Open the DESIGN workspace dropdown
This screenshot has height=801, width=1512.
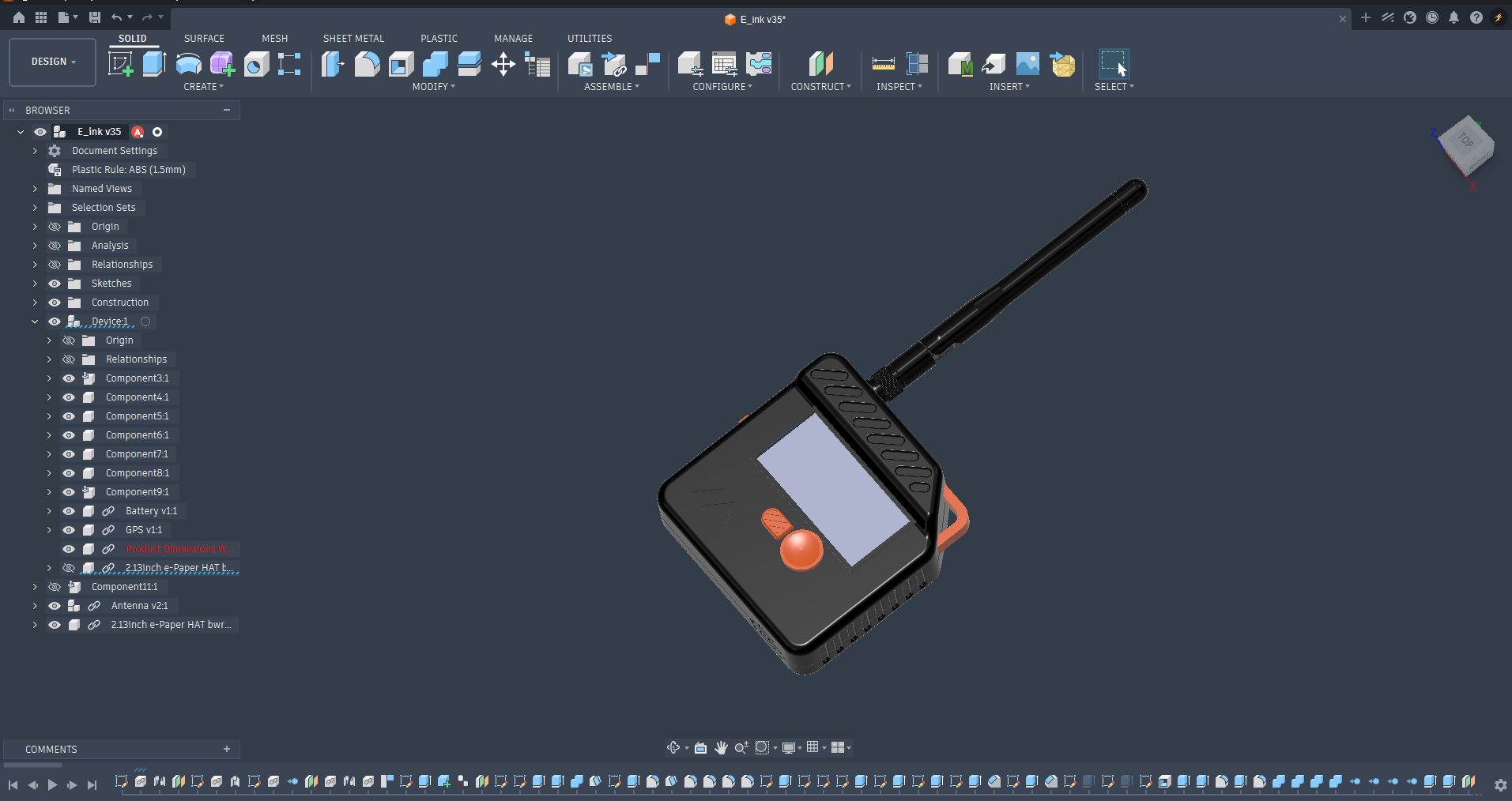(53, 62)
